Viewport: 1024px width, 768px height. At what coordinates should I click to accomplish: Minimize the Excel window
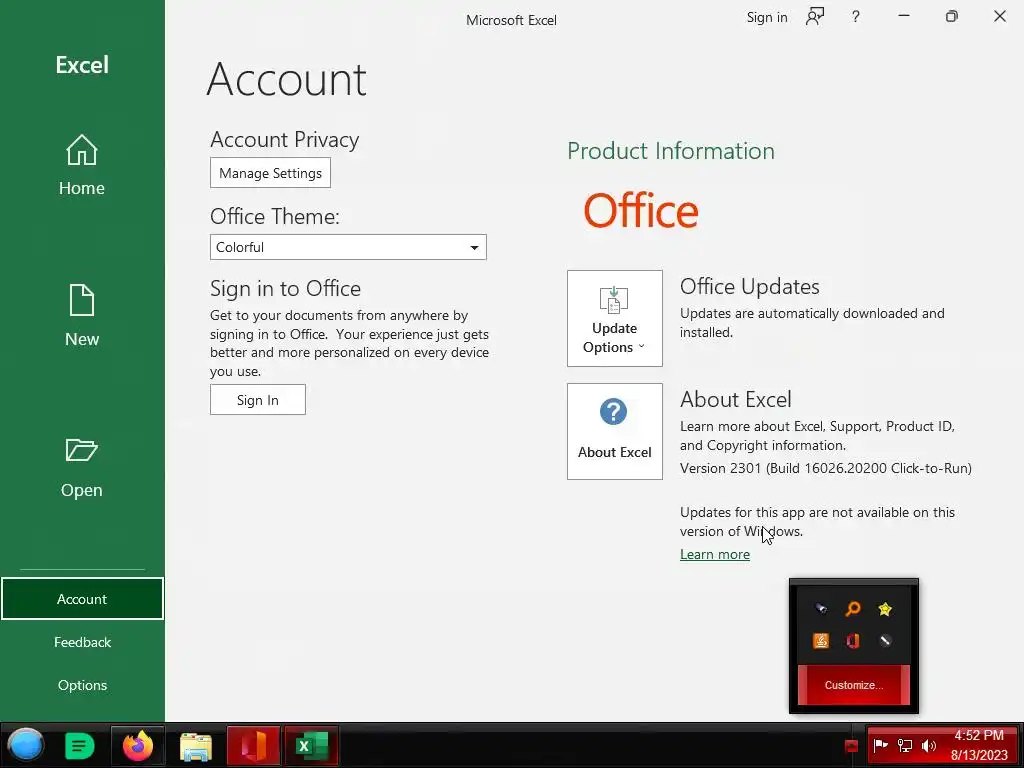point(904,16)
